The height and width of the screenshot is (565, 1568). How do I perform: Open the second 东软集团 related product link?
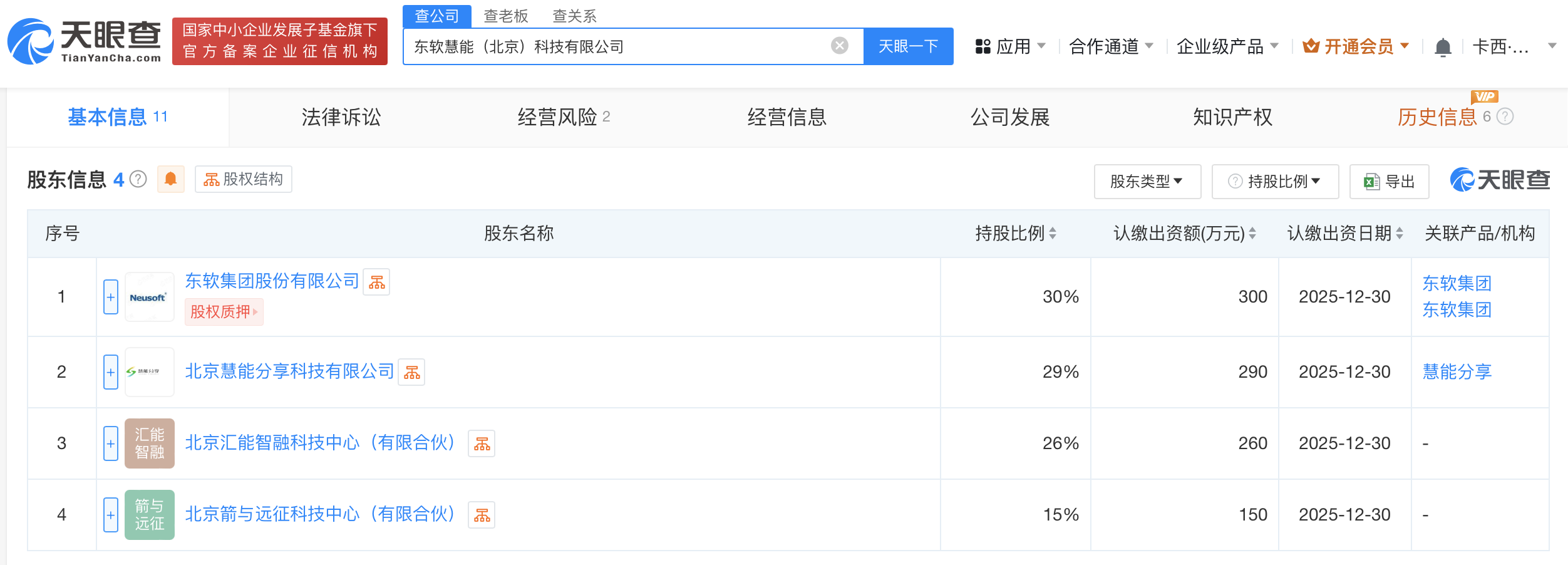(1457, 310)
